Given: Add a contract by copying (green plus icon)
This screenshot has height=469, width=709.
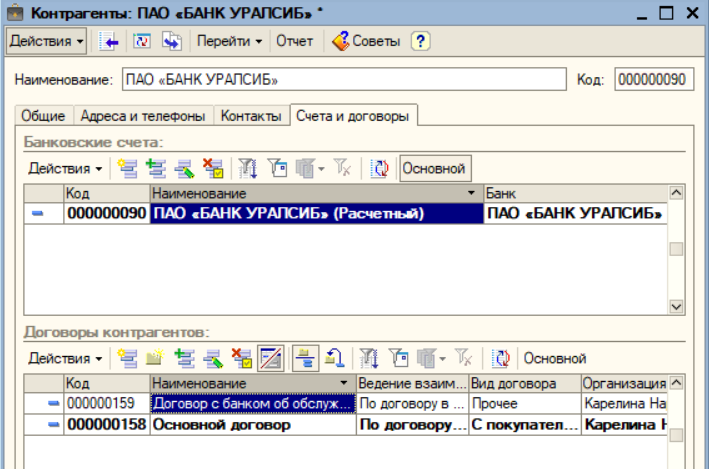Looking at the screenshot, I should tap(184, 358).
